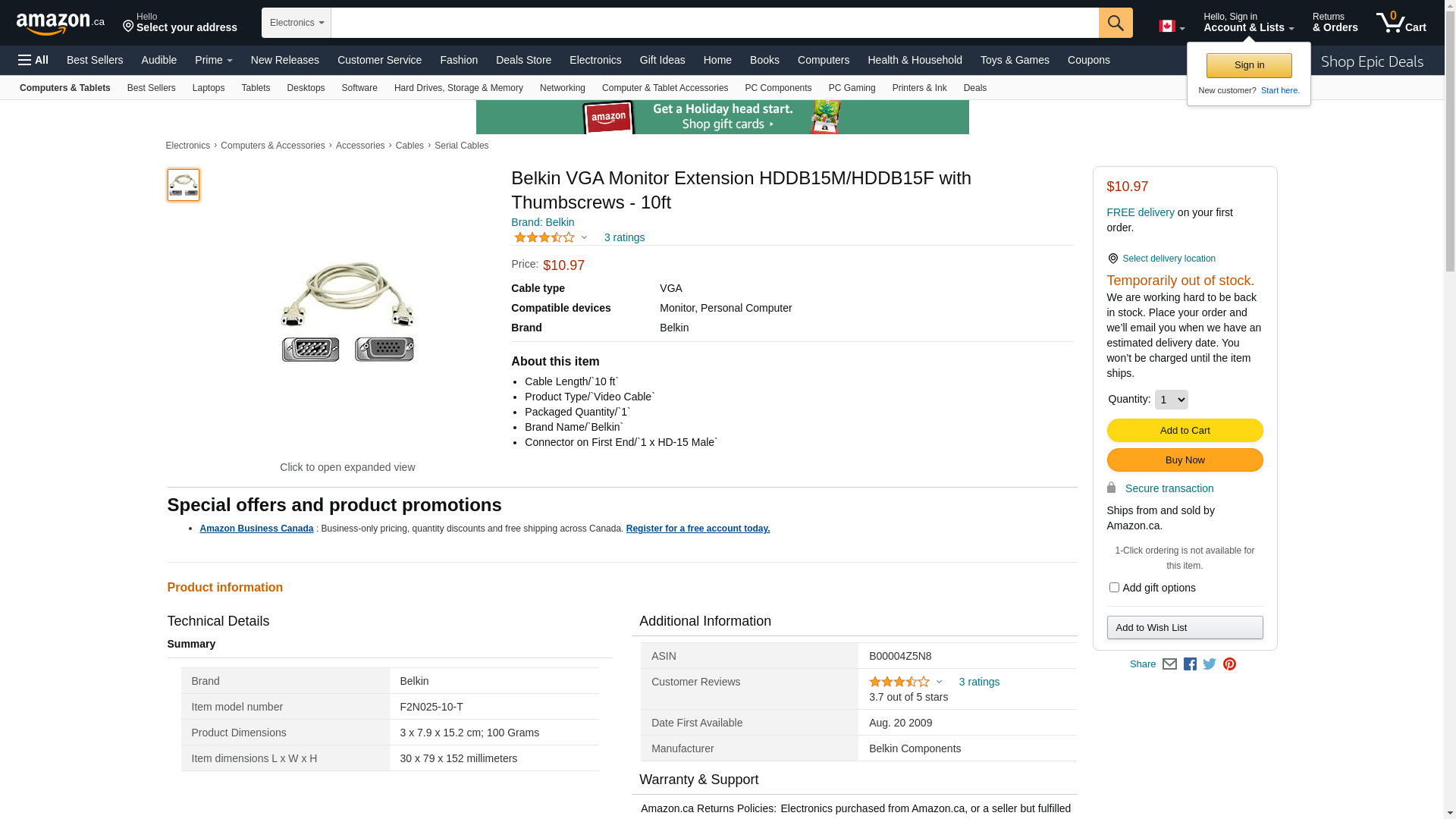The image size is (1456, 819).
Task: Share product via email envelope icon
Action: [1169, 664]
